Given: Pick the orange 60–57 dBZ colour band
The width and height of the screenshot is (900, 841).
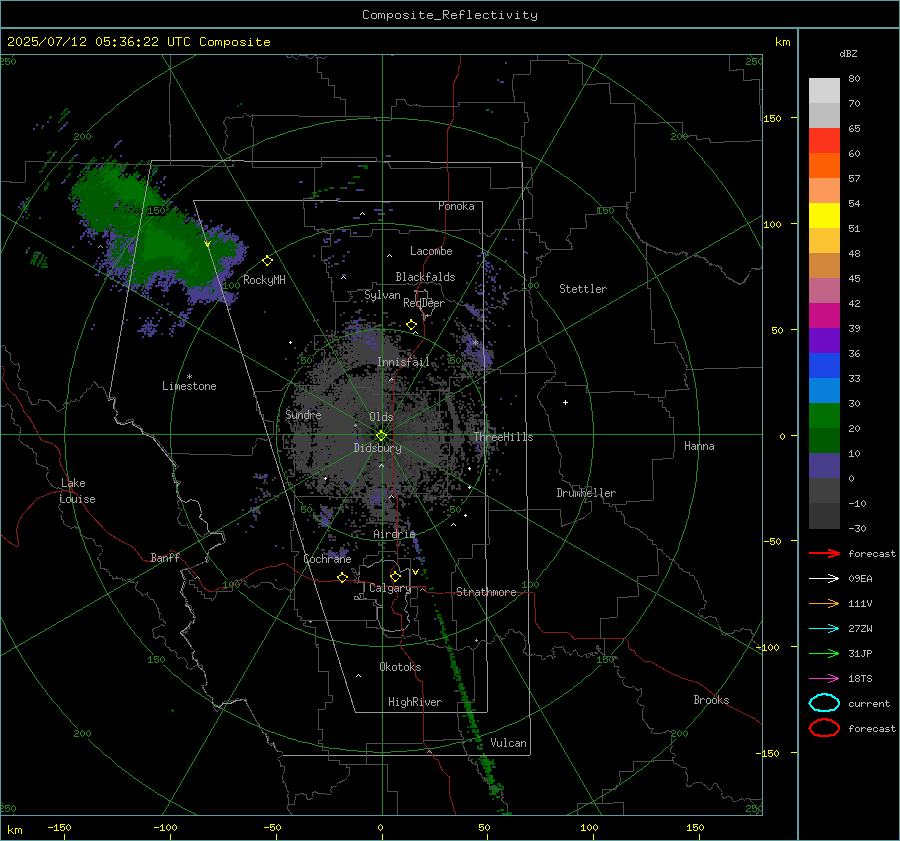Looking at the screenshot, I should tap(824, 166).
